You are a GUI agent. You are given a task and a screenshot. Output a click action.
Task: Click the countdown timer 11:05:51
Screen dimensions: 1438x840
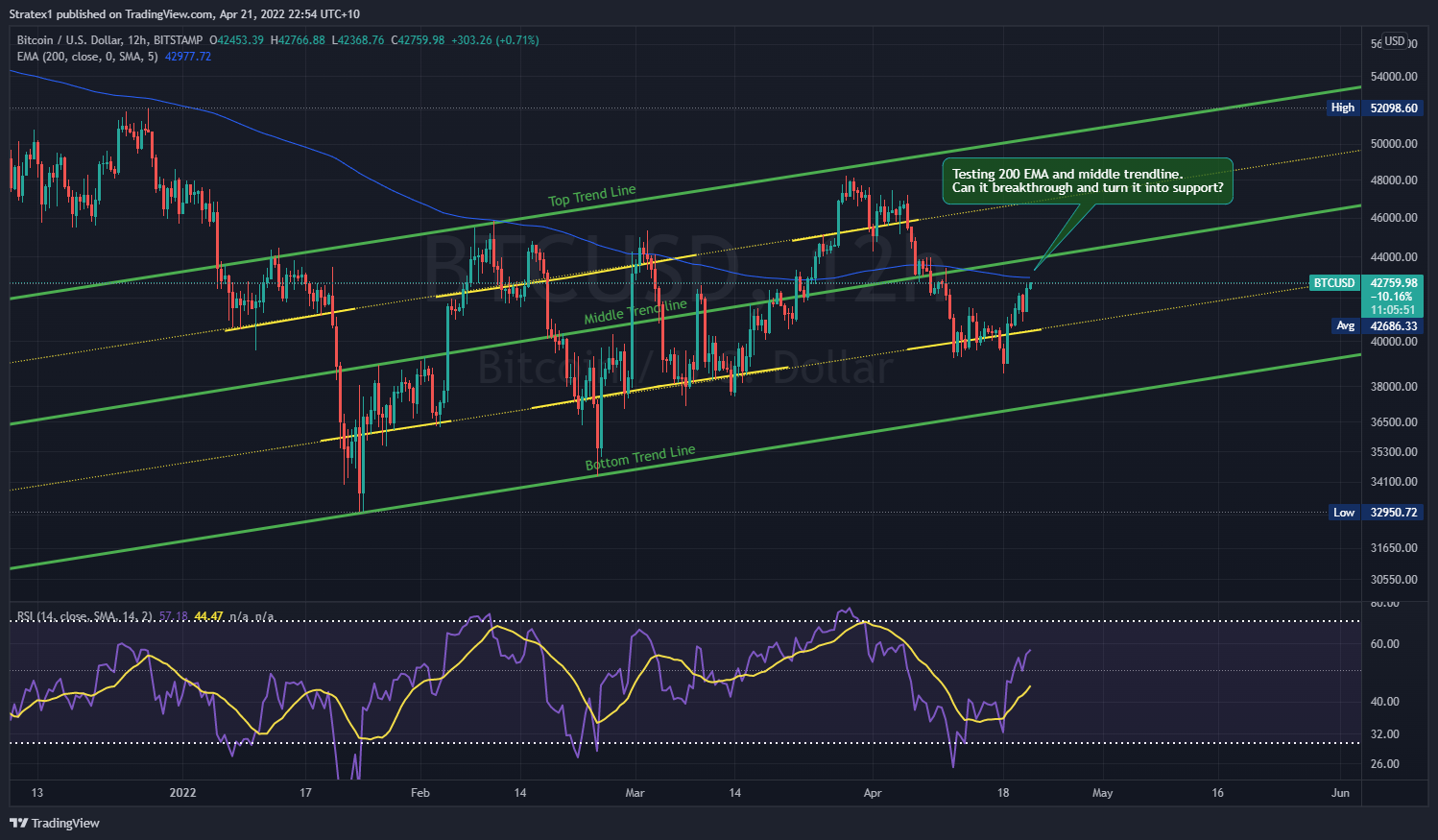pyautogui.click(x=1394, y=310)
